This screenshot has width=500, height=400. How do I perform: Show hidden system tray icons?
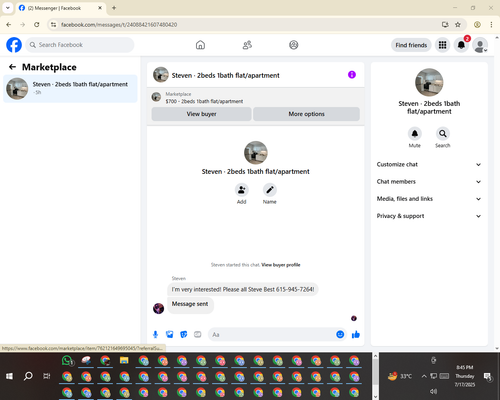pyautogui.click(x=424, y=376)
